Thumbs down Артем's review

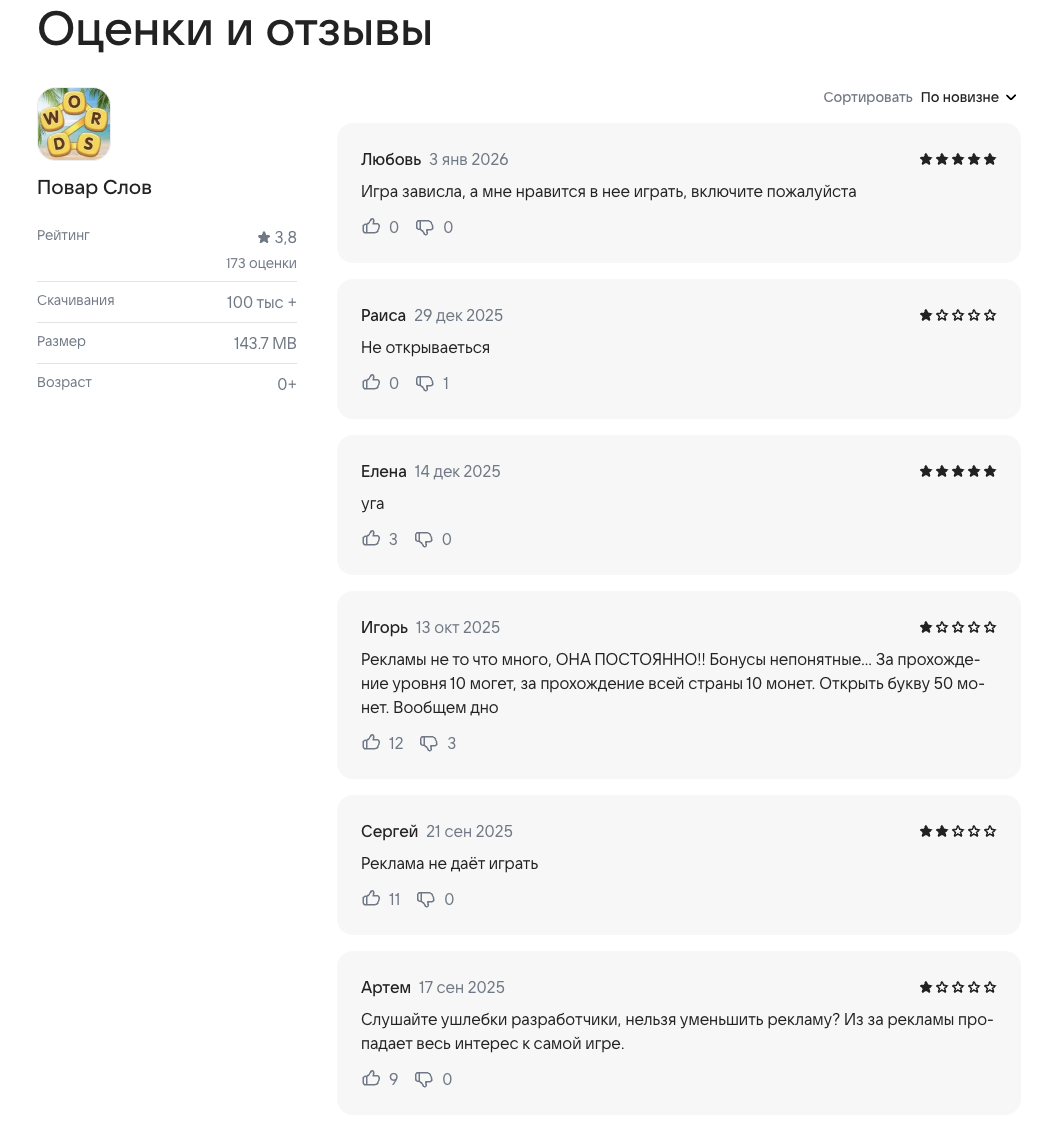424,1079
